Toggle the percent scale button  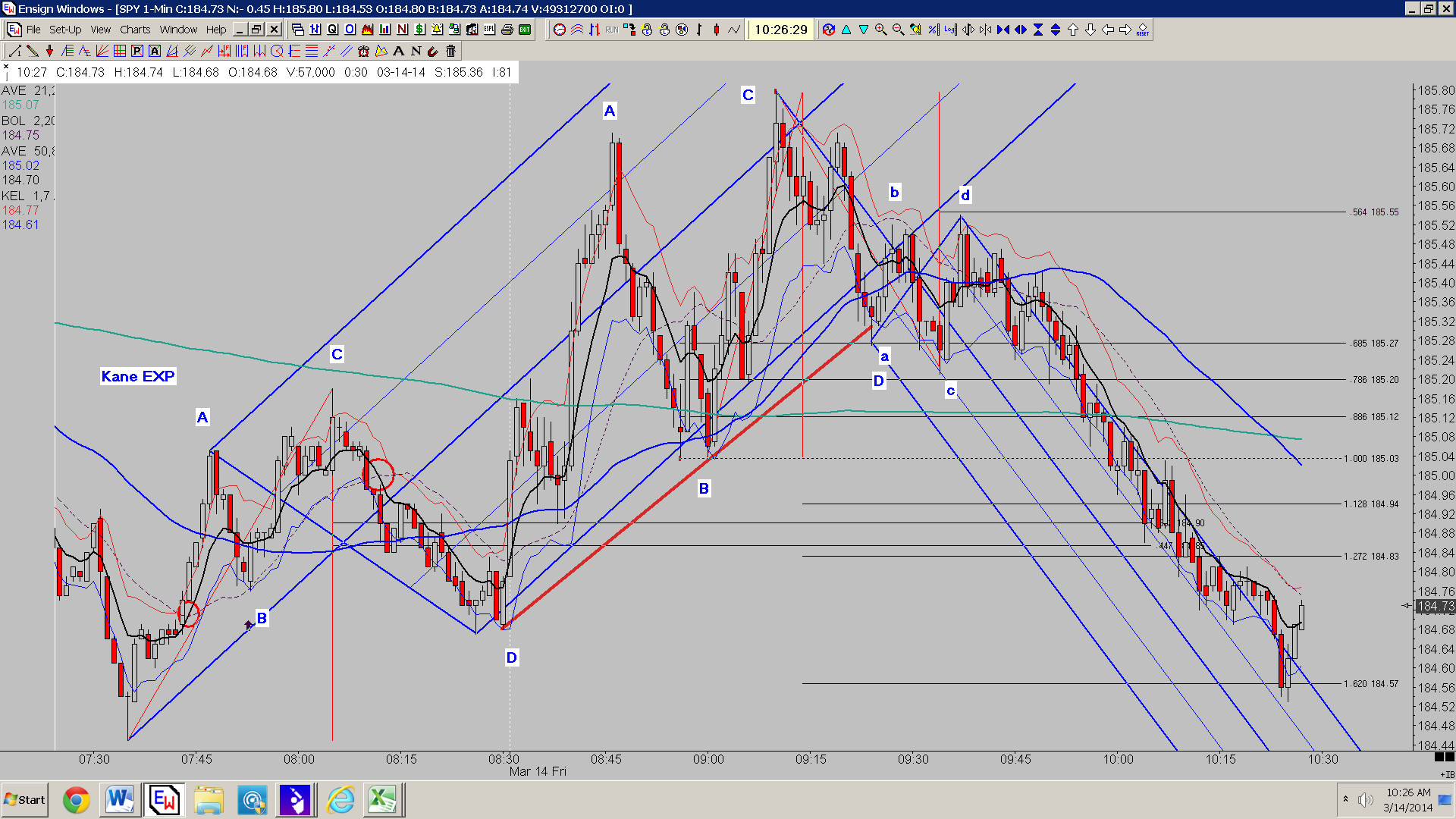[934, 30]
